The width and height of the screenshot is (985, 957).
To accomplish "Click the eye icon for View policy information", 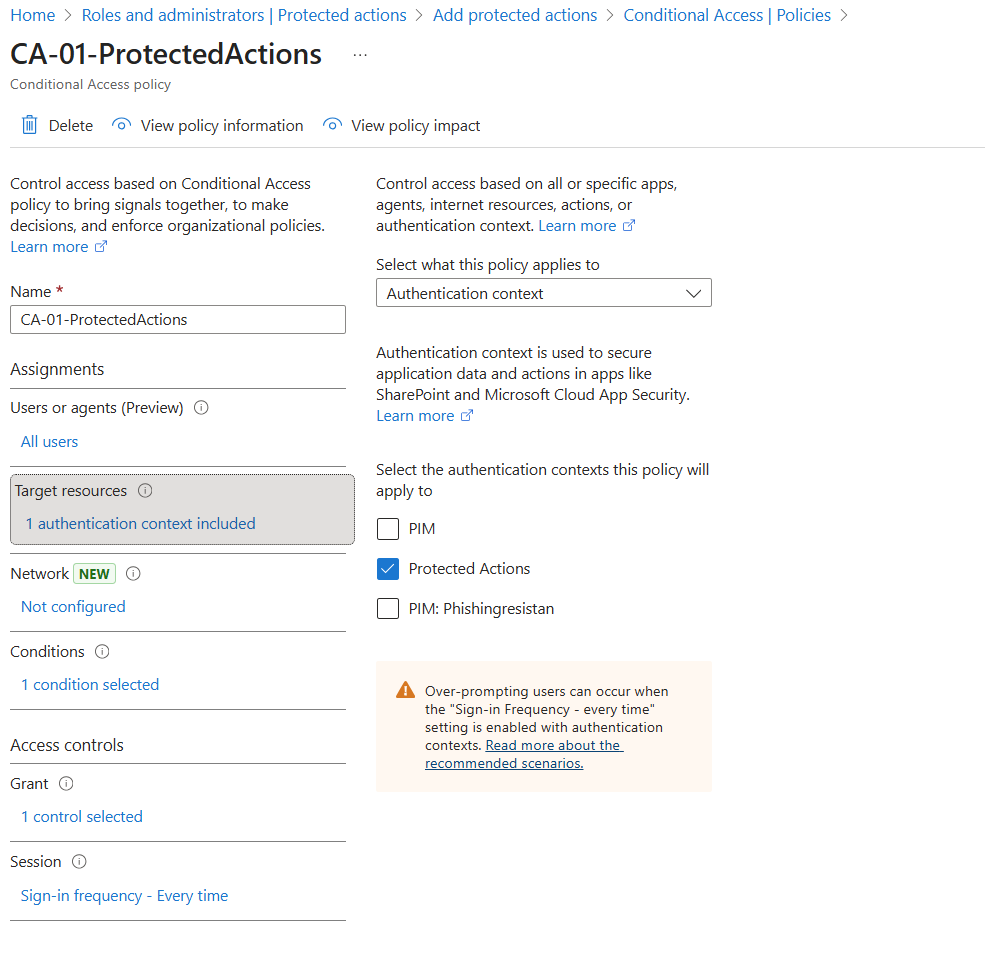I will click(121, 125).
